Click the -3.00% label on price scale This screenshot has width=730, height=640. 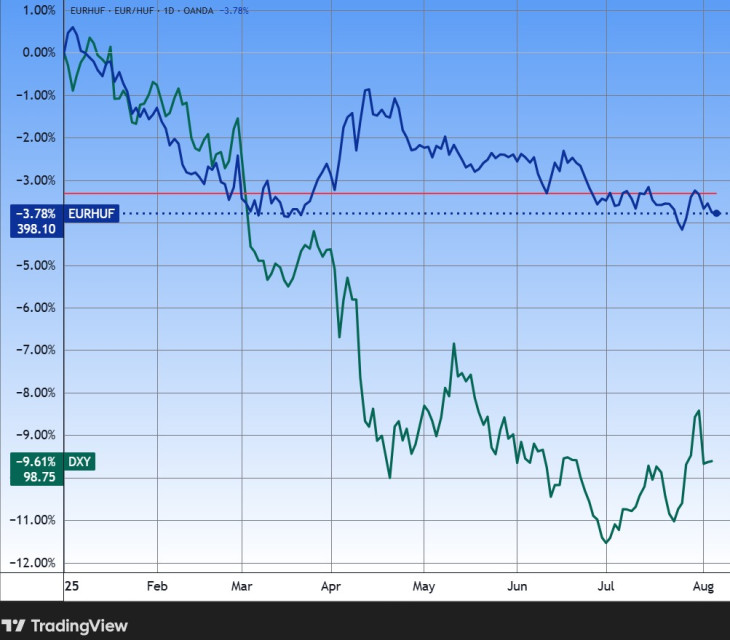(x=36, y=181)
